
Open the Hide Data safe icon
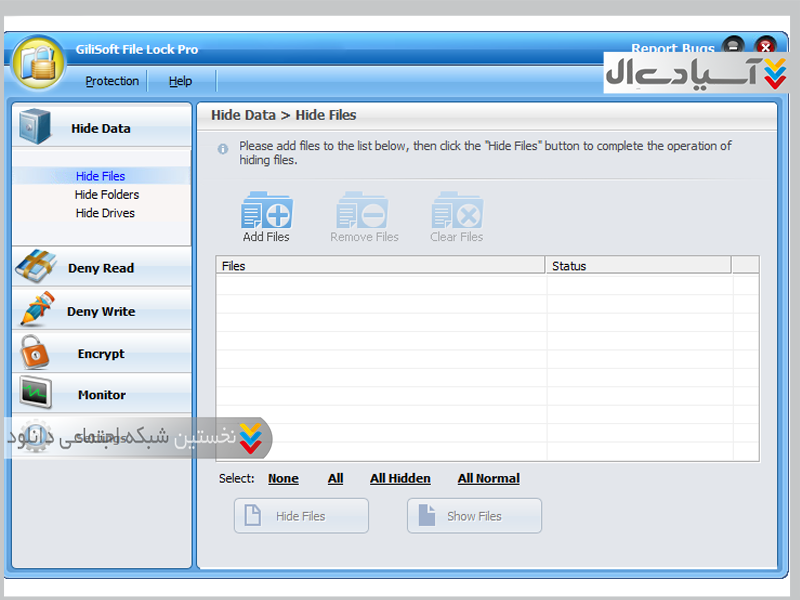(x=34, y=128)
